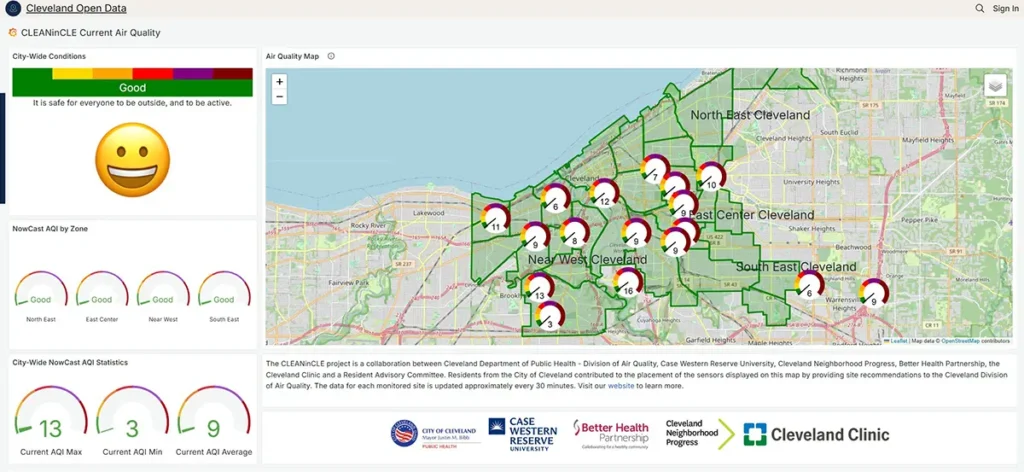Click the Case Western Reserve University logo

coord(523,434)
